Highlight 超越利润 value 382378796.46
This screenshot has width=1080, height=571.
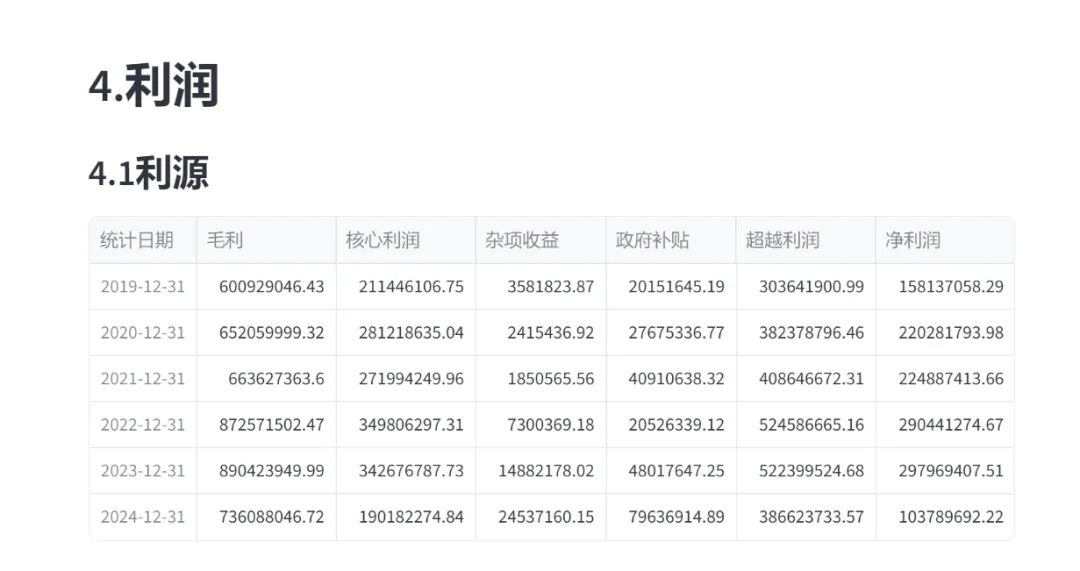point(805,333)
